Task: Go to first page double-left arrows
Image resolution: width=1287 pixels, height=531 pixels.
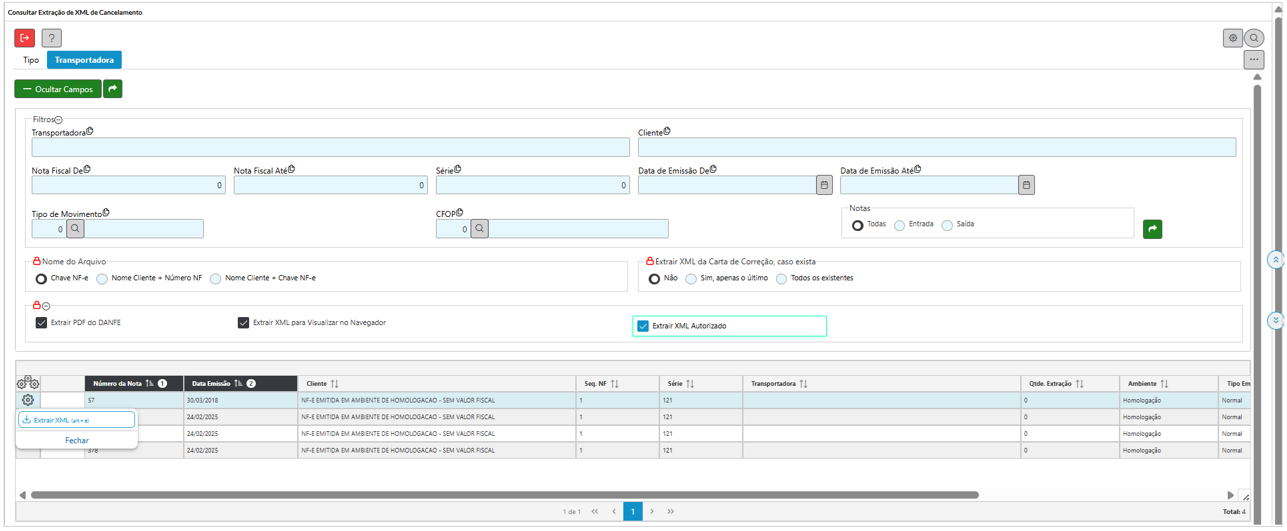Action: pos(595,511)
